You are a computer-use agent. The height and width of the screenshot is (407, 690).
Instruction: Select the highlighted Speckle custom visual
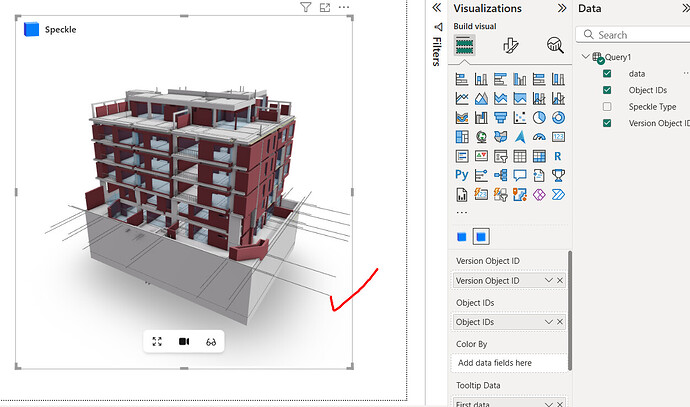pyautogui.click(x=481, y=237)
